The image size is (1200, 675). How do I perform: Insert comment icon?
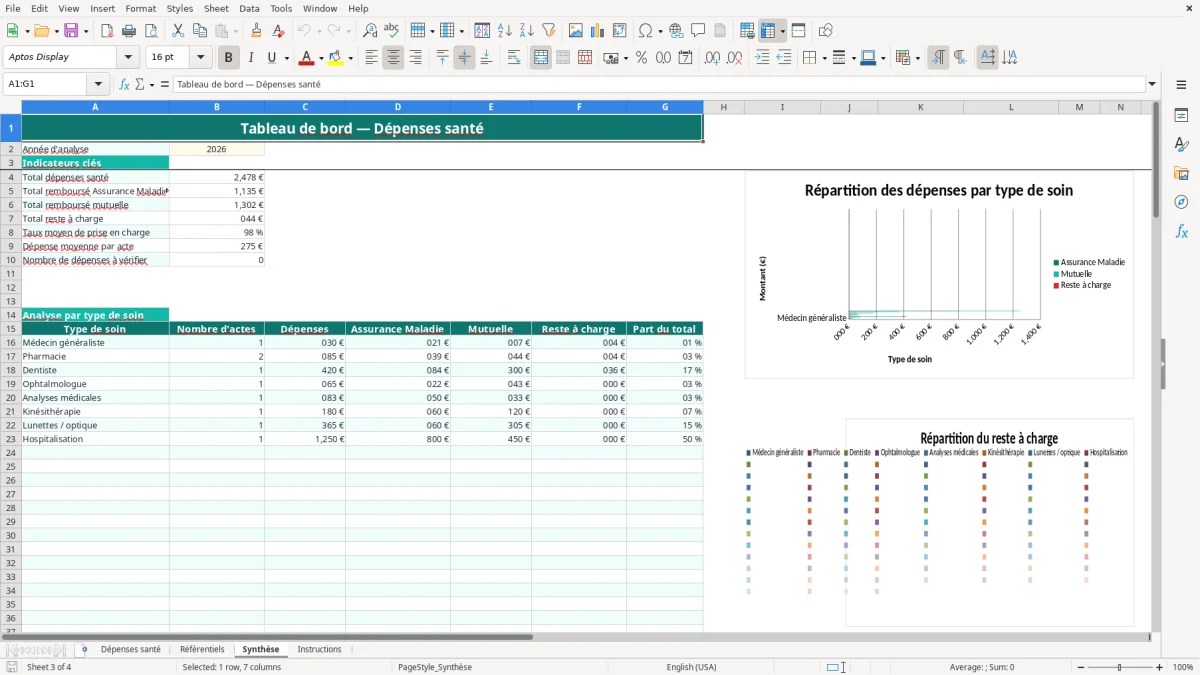click(x=698, y=31)
